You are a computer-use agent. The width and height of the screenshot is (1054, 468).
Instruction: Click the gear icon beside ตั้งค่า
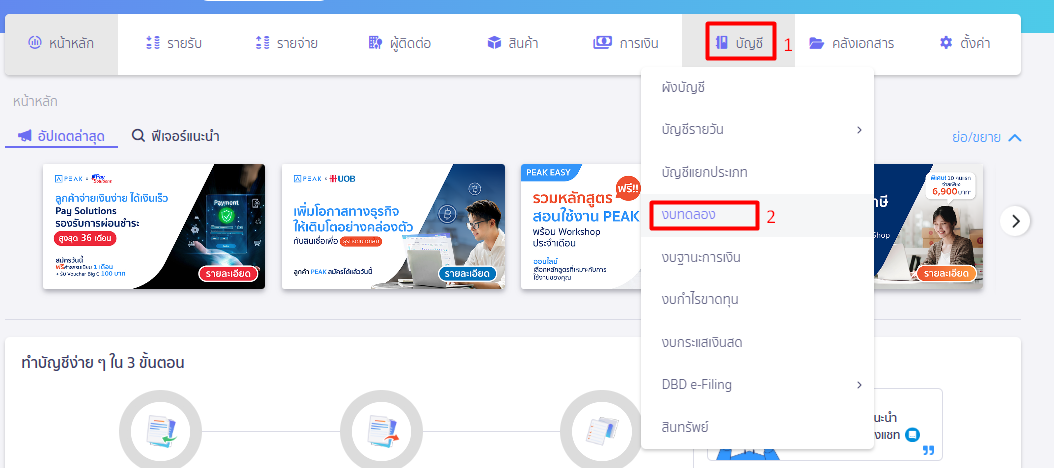946,43
